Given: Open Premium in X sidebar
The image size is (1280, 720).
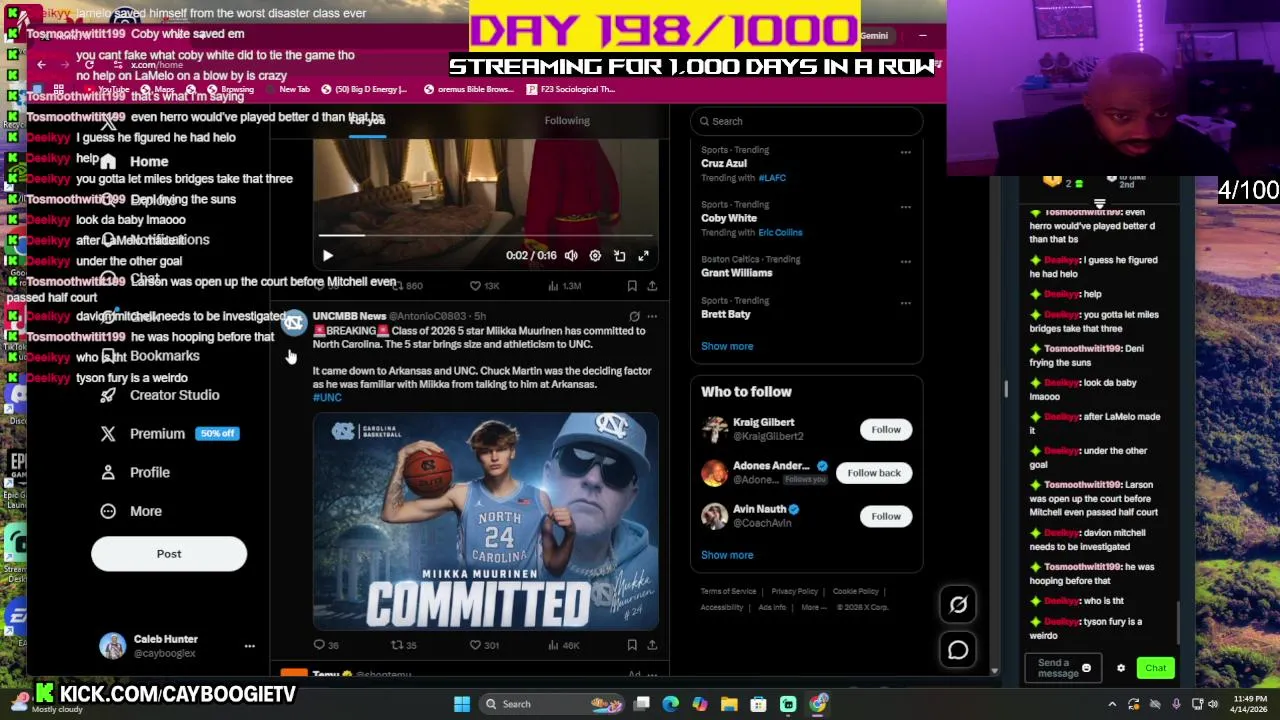Looking at the screenshot, I should pos(168,434).
